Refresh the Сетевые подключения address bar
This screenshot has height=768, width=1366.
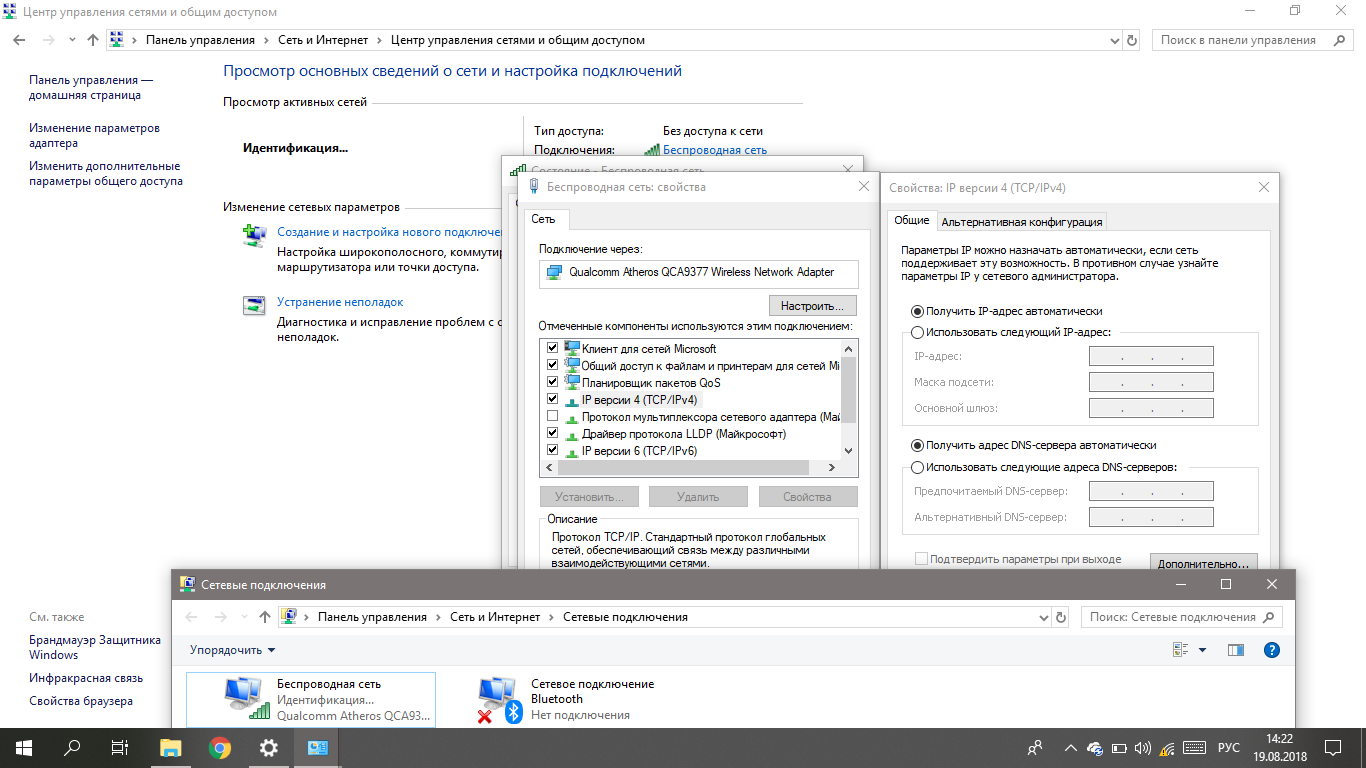tap(1061, 617)
